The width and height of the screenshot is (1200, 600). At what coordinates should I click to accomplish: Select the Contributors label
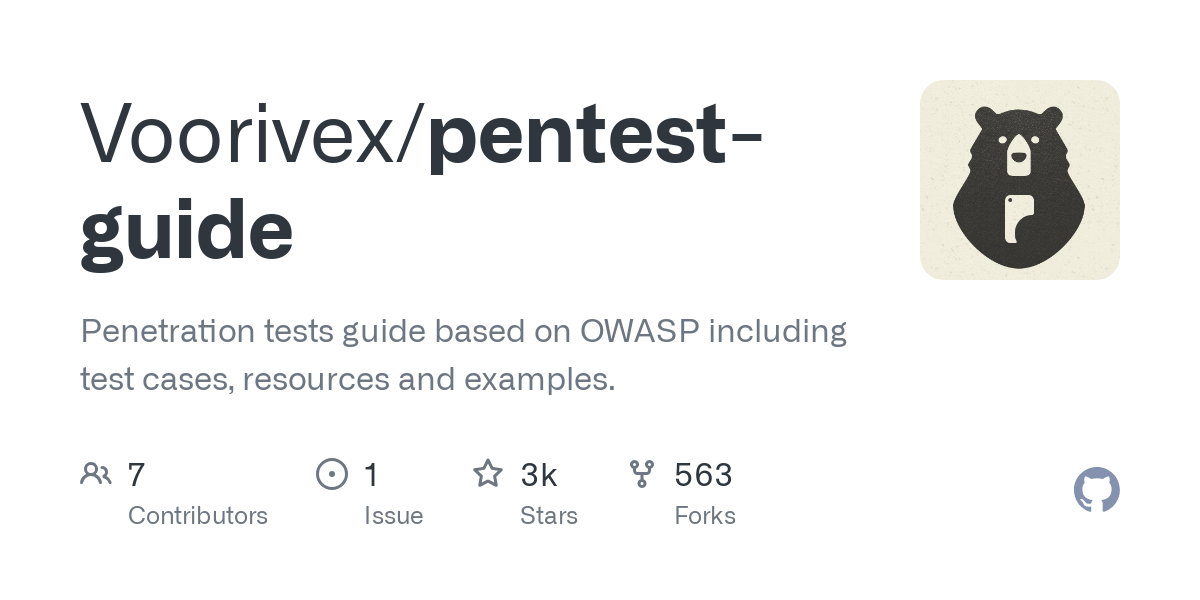coord(198,516)
